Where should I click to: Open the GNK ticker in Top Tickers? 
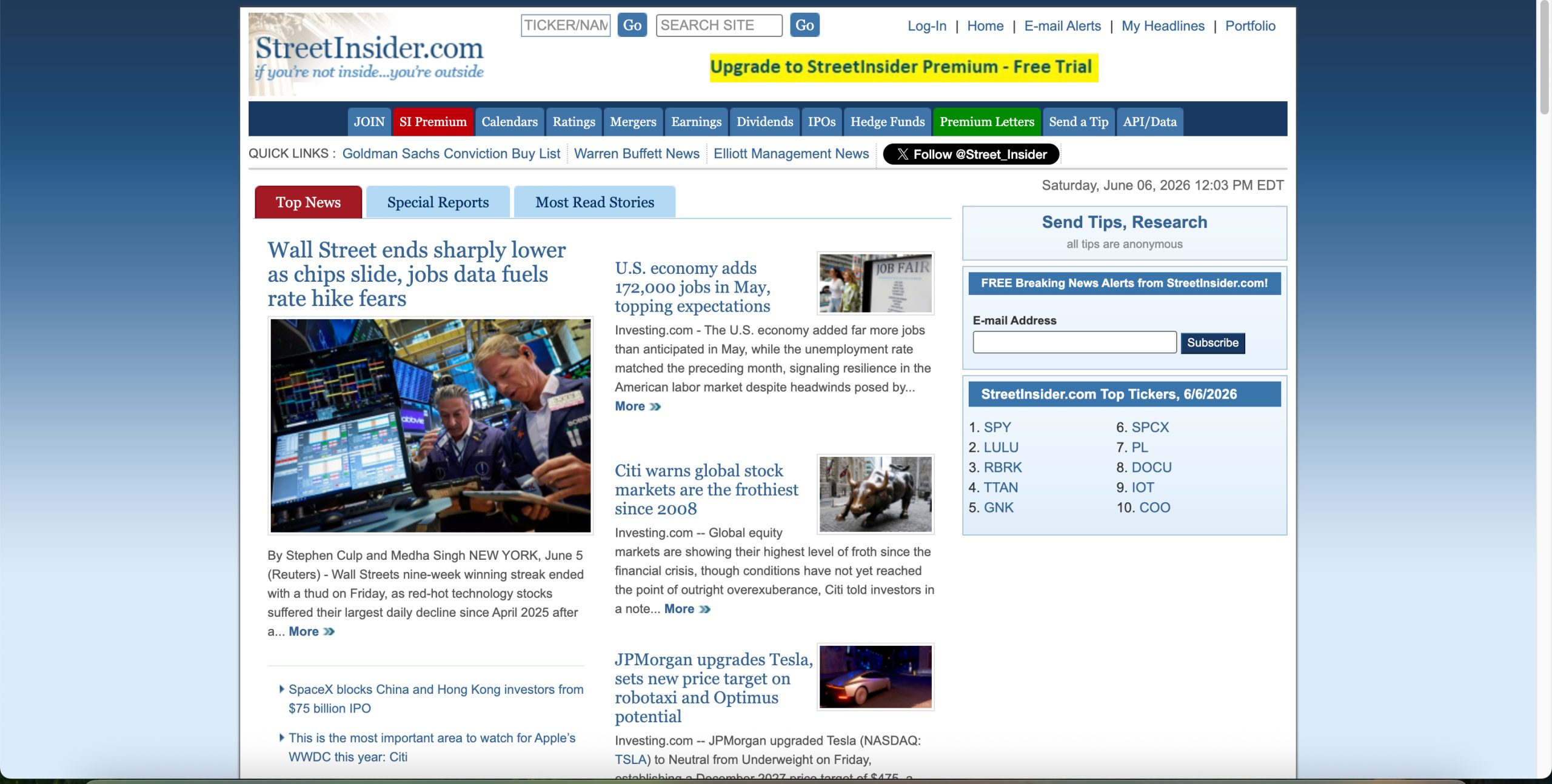tap(998, 508)
